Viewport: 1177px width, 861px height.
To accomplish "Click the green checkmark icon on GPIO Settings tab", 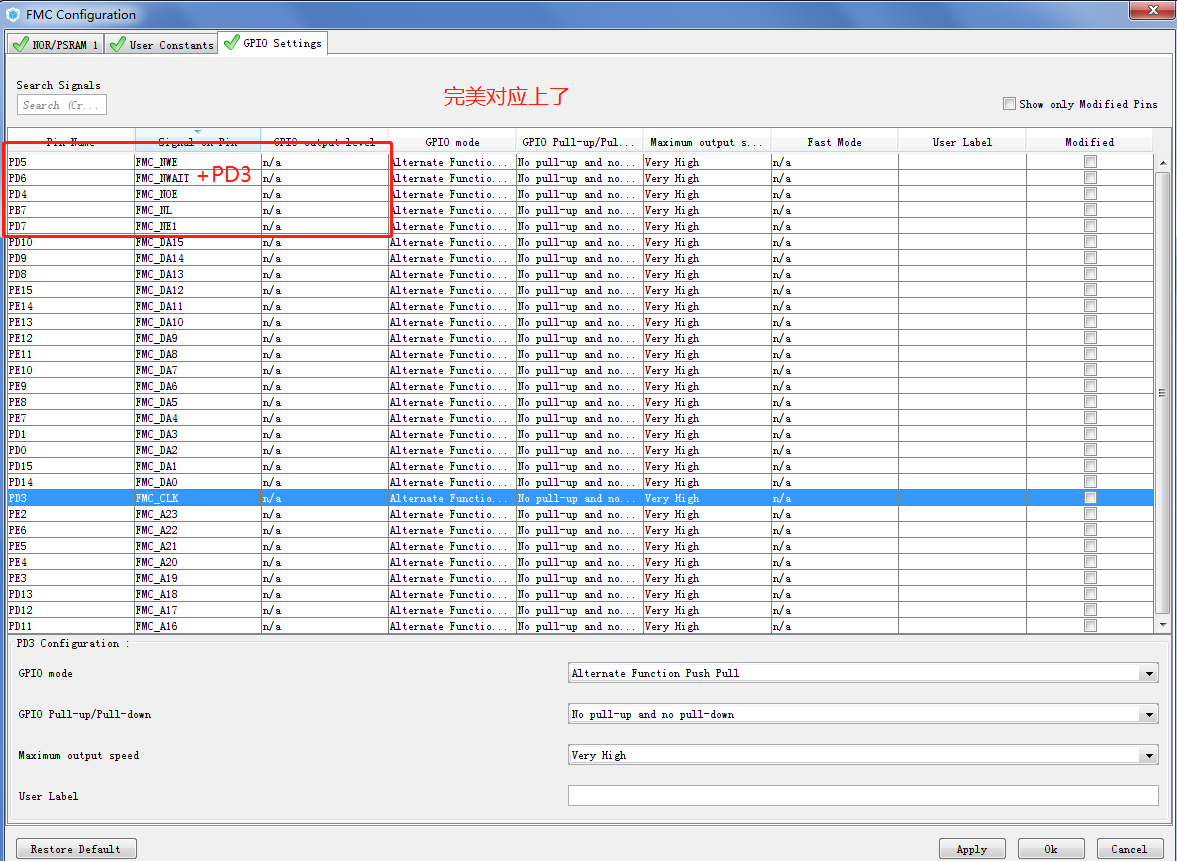I will click(234, 43).
